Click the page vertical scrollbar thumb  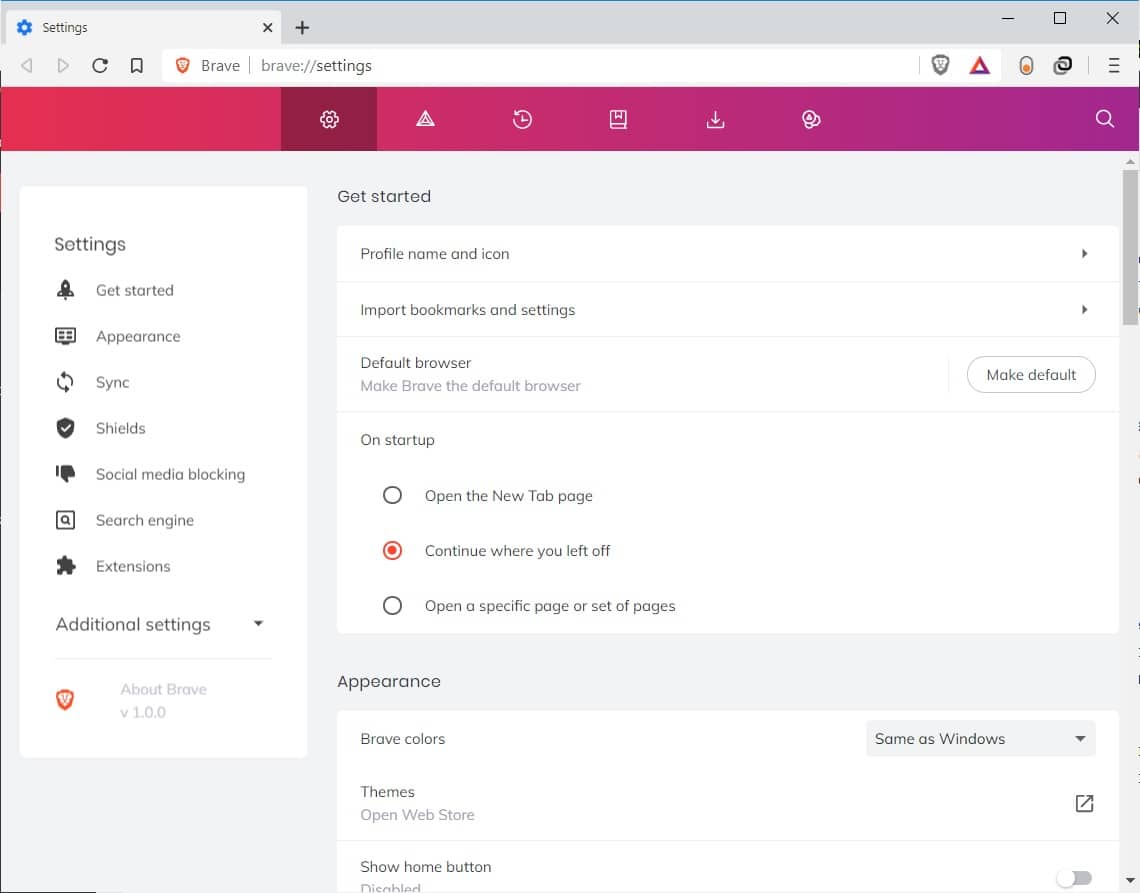pyautogui.click(x=1129, y=247)
